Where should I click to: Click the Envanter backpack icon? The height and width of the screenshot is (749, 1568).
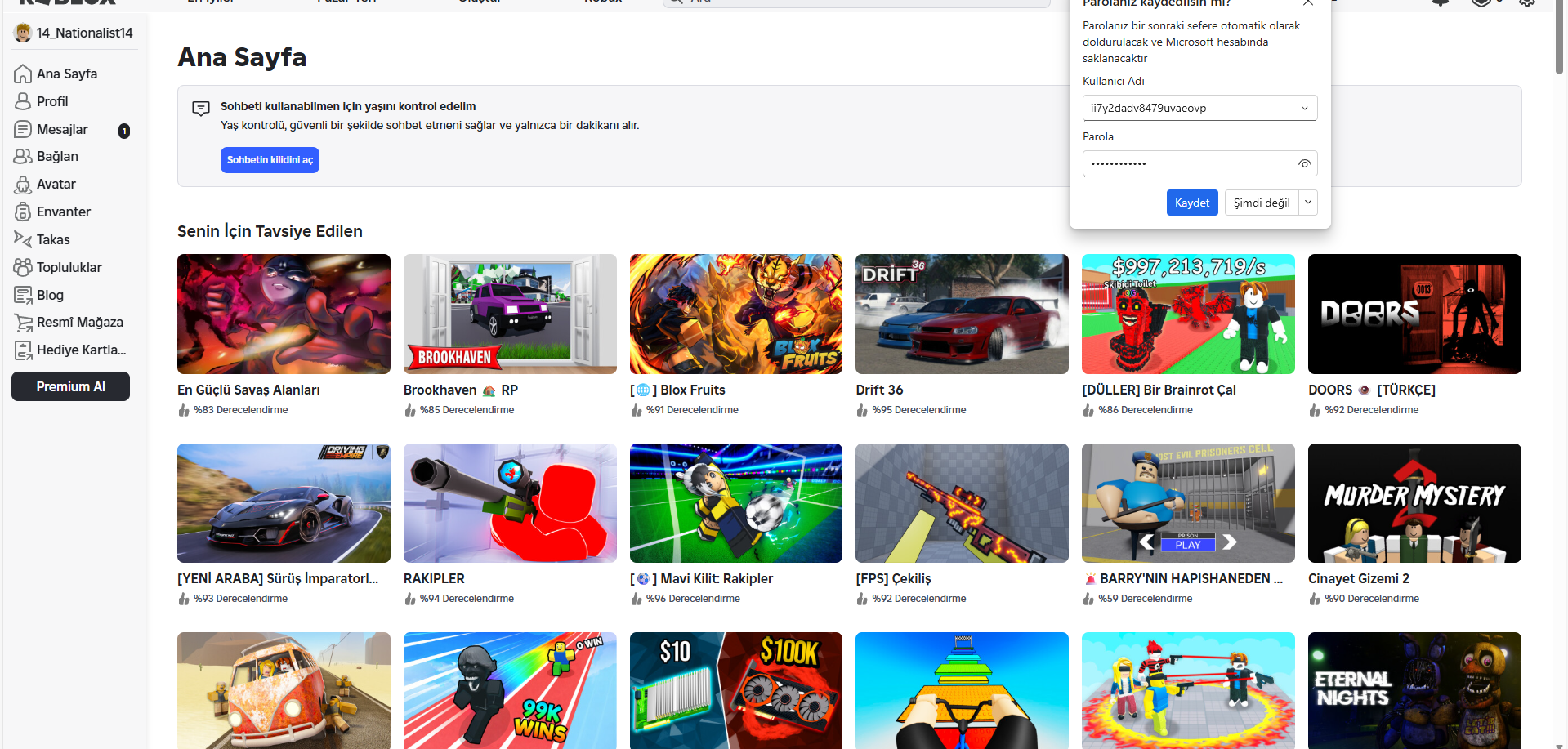click(x=23, y=212)
